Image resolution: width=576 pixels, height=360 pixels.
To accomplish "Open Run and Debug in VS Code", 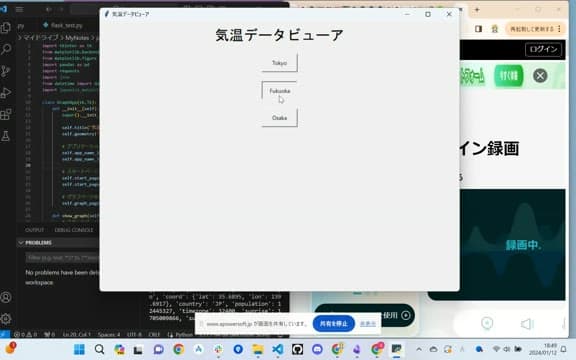I will (6, 93).
